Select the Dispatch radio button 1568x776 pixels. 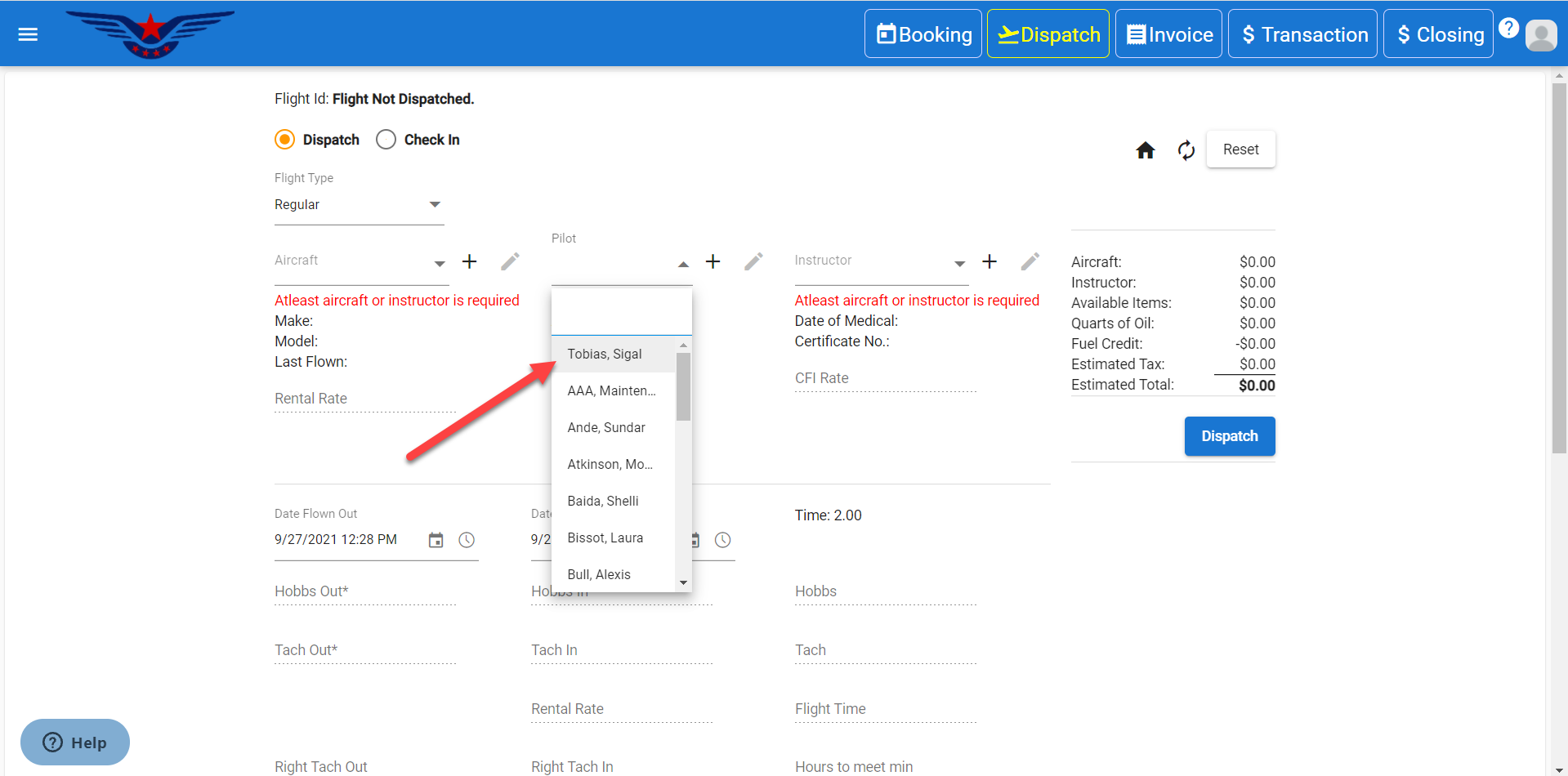[x=285, y=140]
